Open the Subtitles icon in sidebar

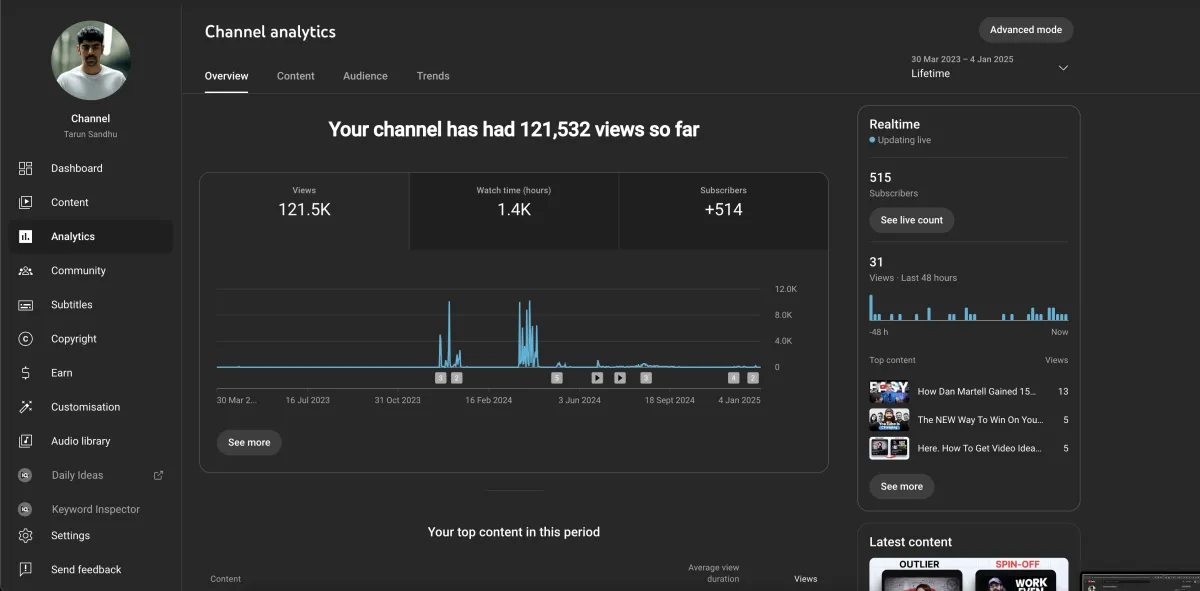[26, 305]
